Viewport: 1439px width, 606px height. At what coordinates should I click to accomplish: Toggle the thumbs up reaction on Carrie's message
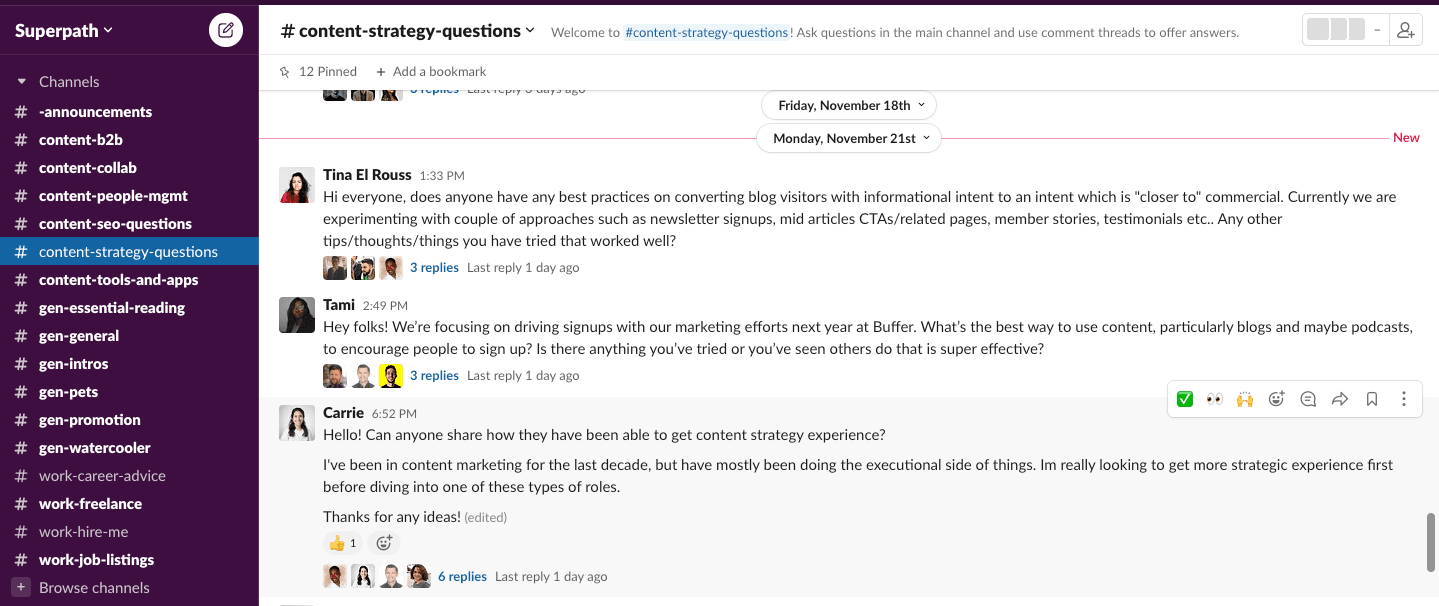pos(342,543)
